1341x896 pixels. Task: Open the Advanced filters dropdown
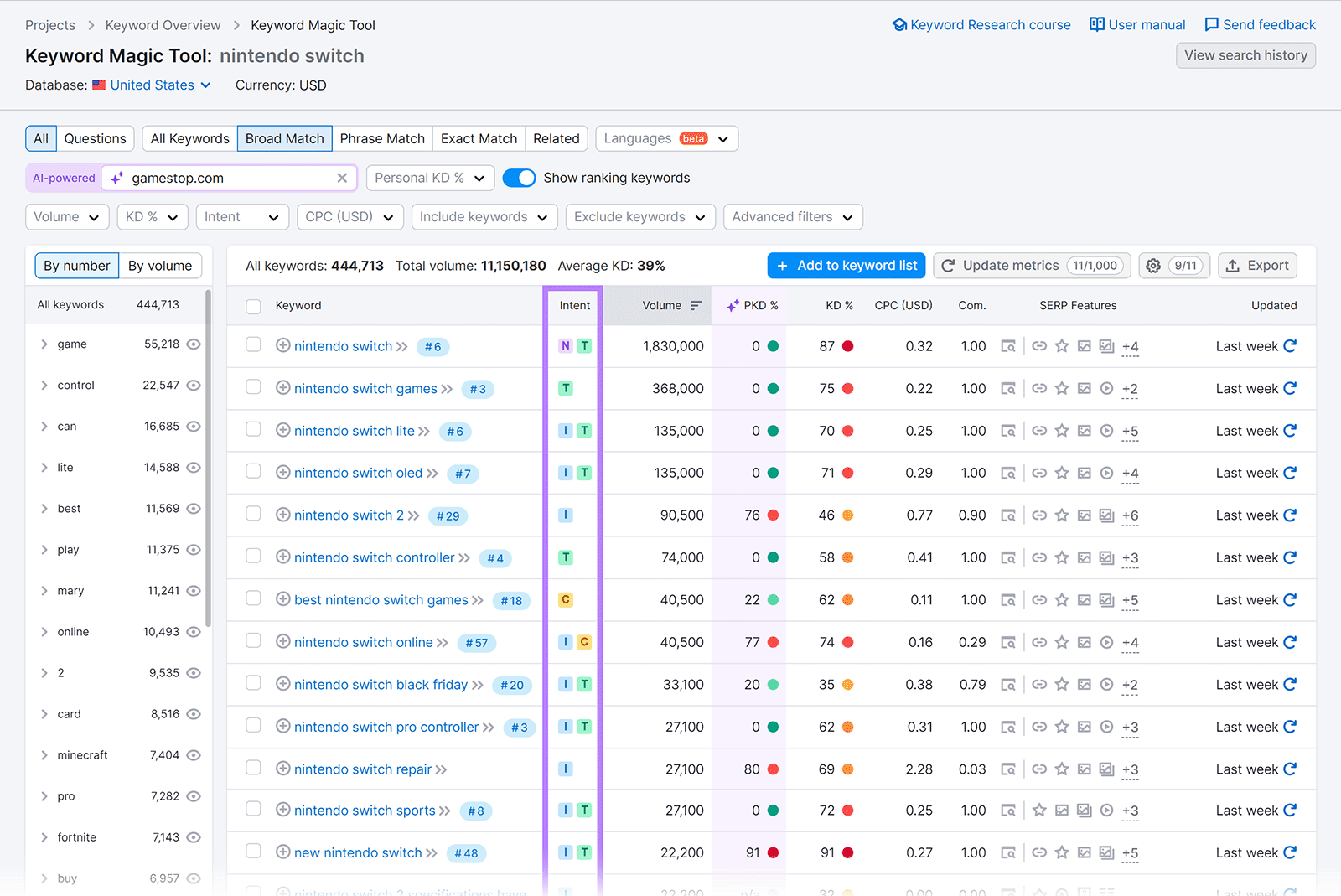(791, 216)
